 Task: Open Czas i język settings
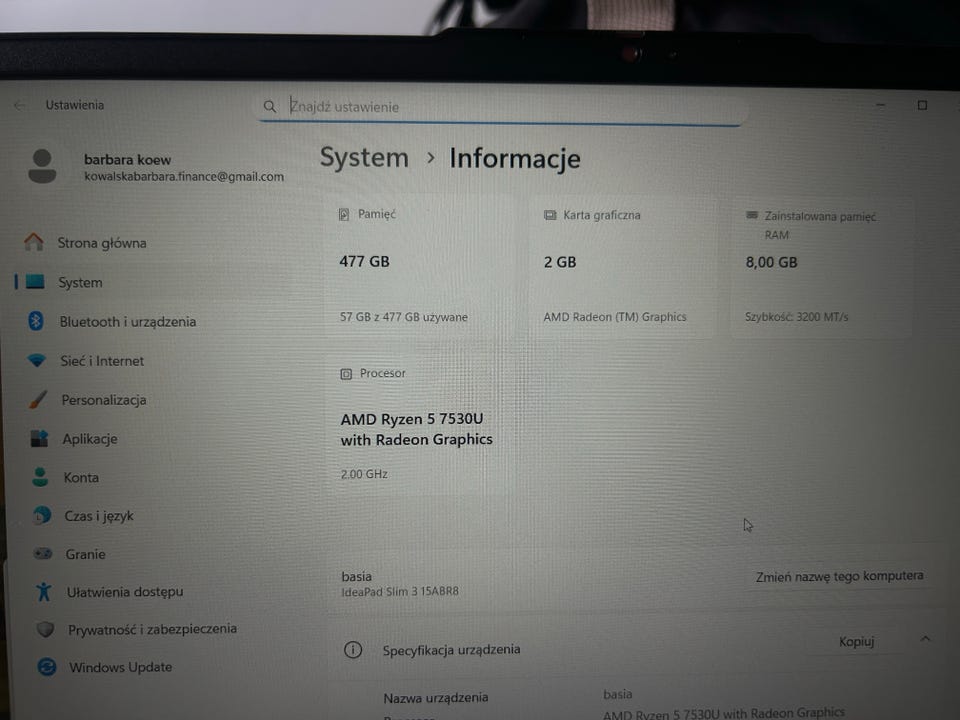coord(99,516)
